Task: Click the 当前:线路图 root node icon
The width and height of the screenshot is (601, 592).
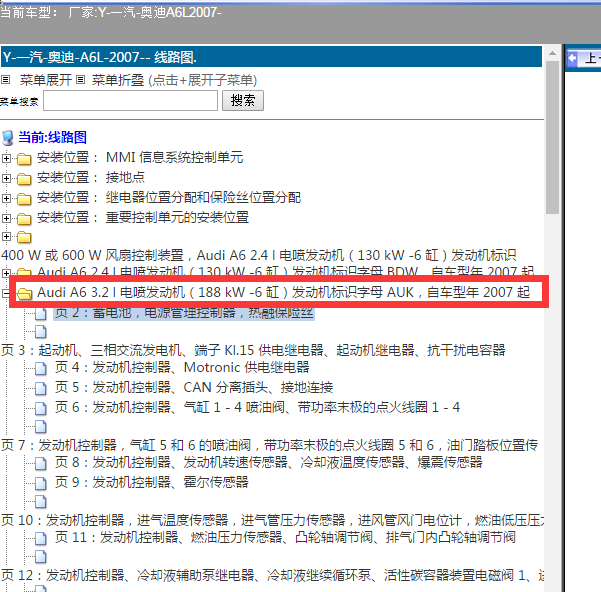Action: pyautogui.click(x=7, y=138)
